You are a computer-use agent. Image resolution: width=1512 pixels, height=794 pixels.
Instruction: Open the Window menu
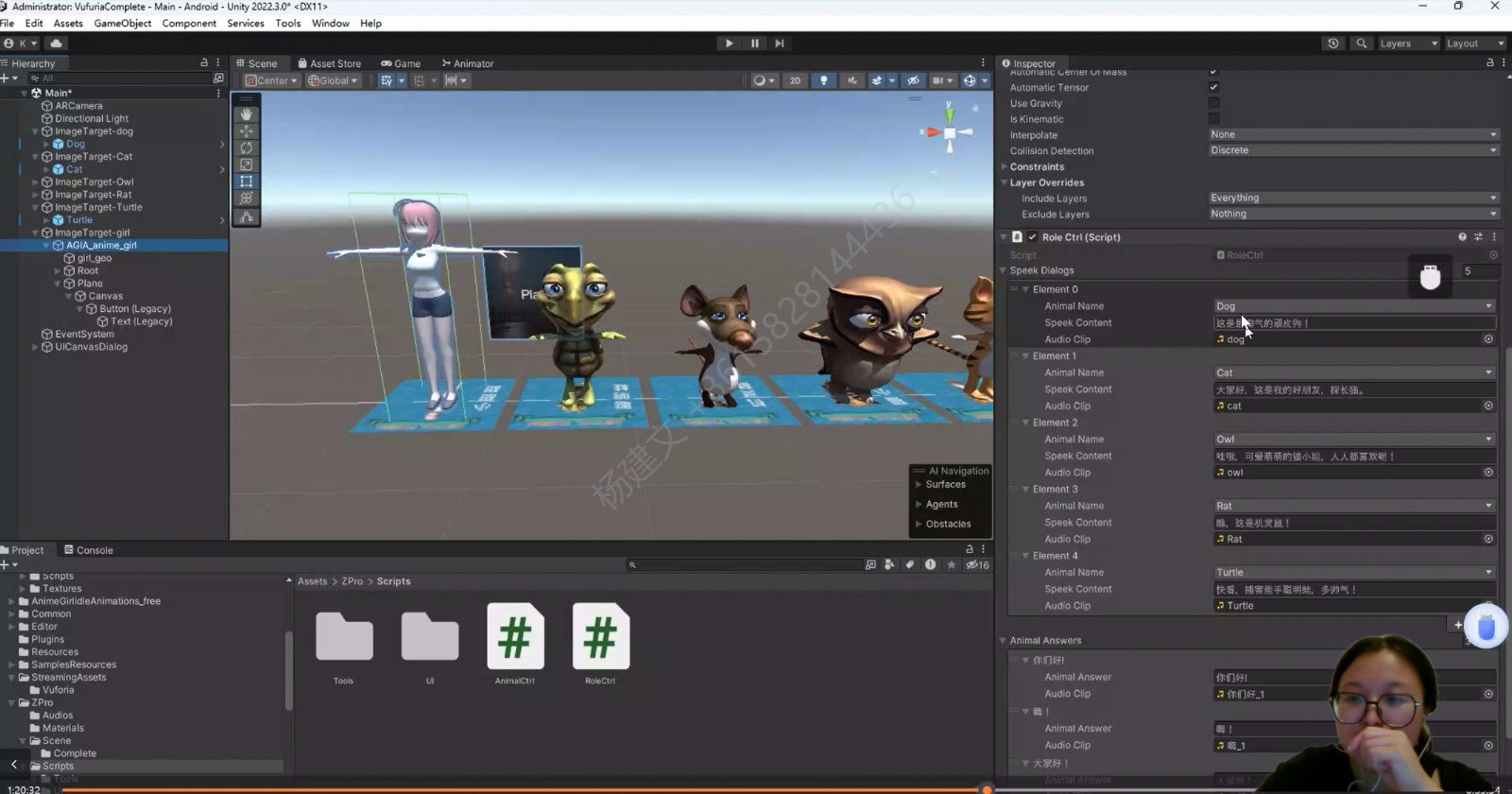[331, 23]
